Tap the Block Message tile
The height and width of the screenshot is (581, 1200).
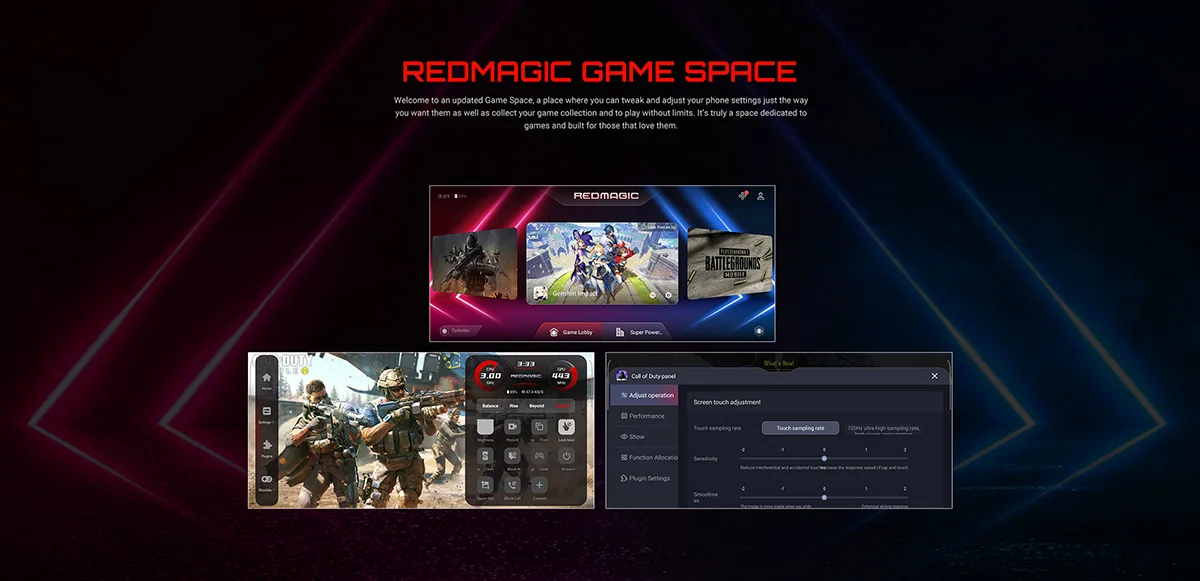[512, 455]
